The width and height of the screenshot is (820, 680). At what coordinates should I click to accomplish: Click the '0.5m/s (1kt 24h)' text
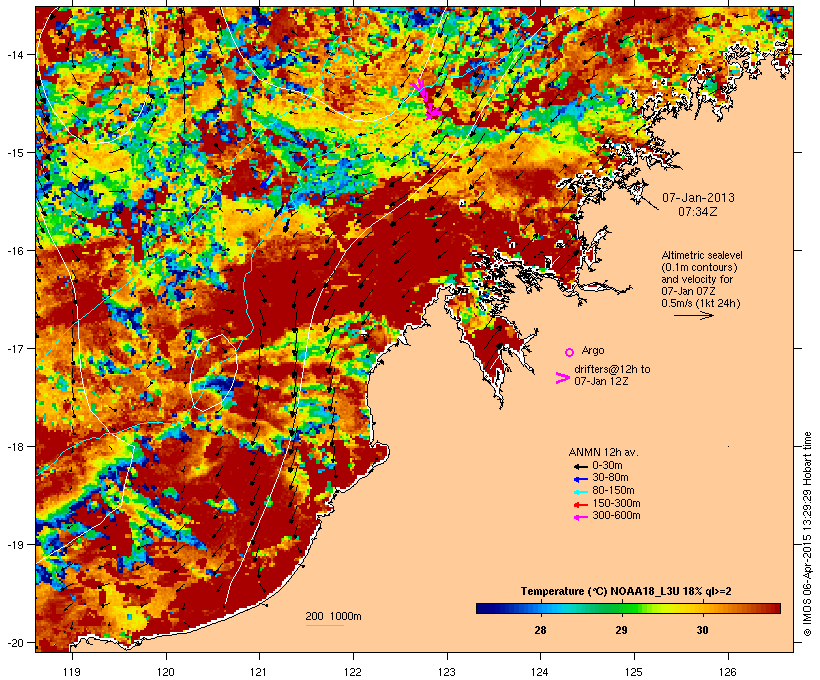(701, 303)
